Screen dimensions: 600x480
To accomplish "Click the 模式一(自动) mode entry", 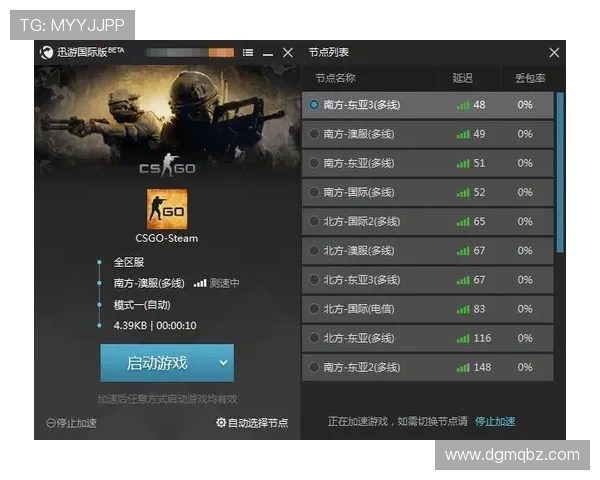I will click(x=142, y=305).
